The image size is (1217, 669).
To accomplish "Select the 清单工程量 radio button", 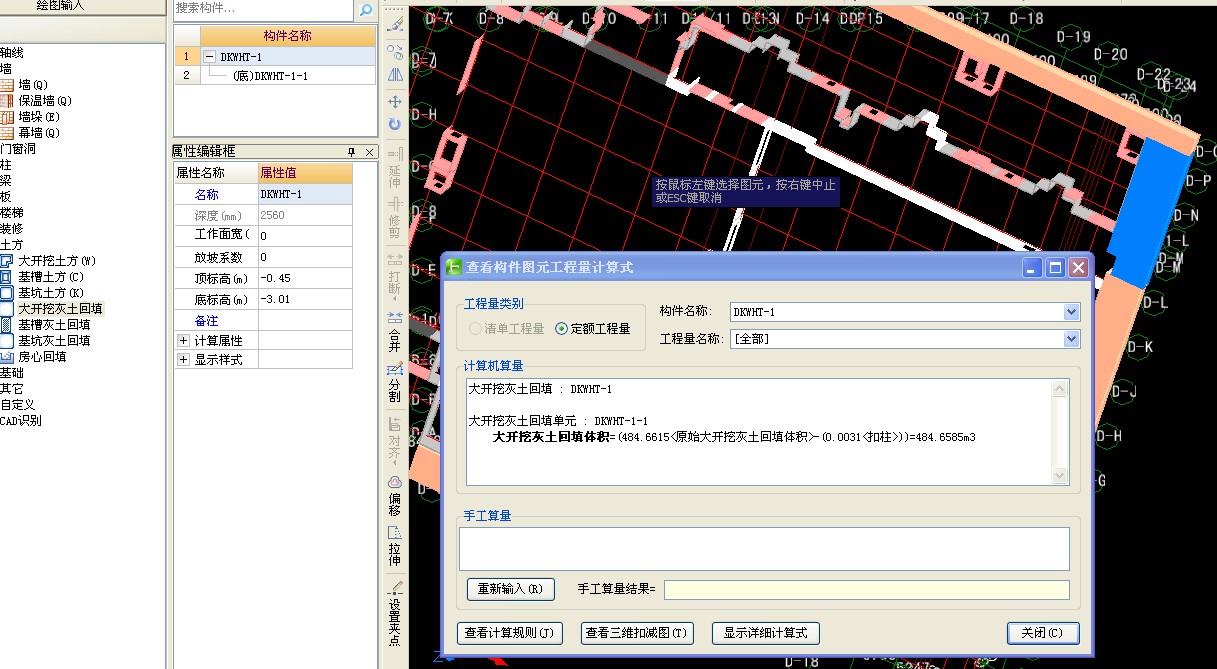I will (x=475, y=328).
